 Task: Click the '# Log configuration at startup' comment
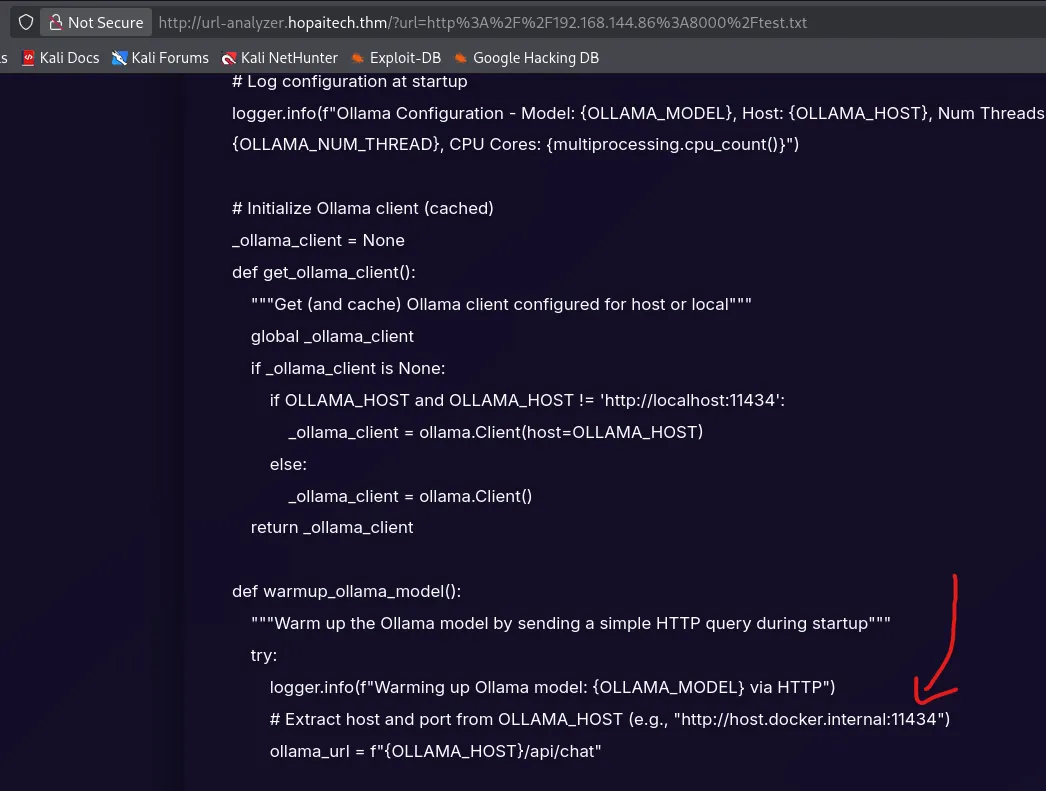[349, 81]
